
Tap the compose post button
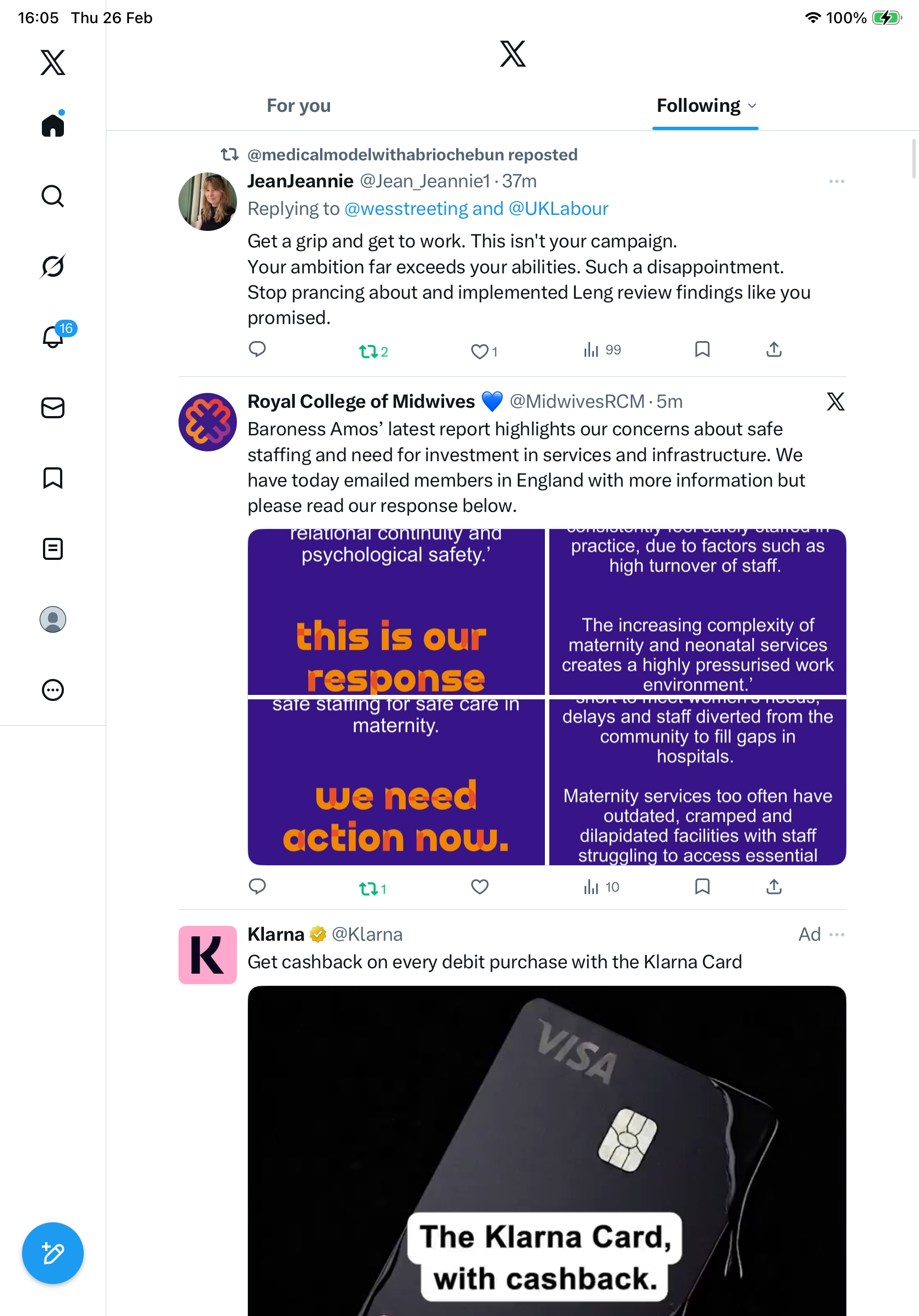click(x=53, y=1253)
